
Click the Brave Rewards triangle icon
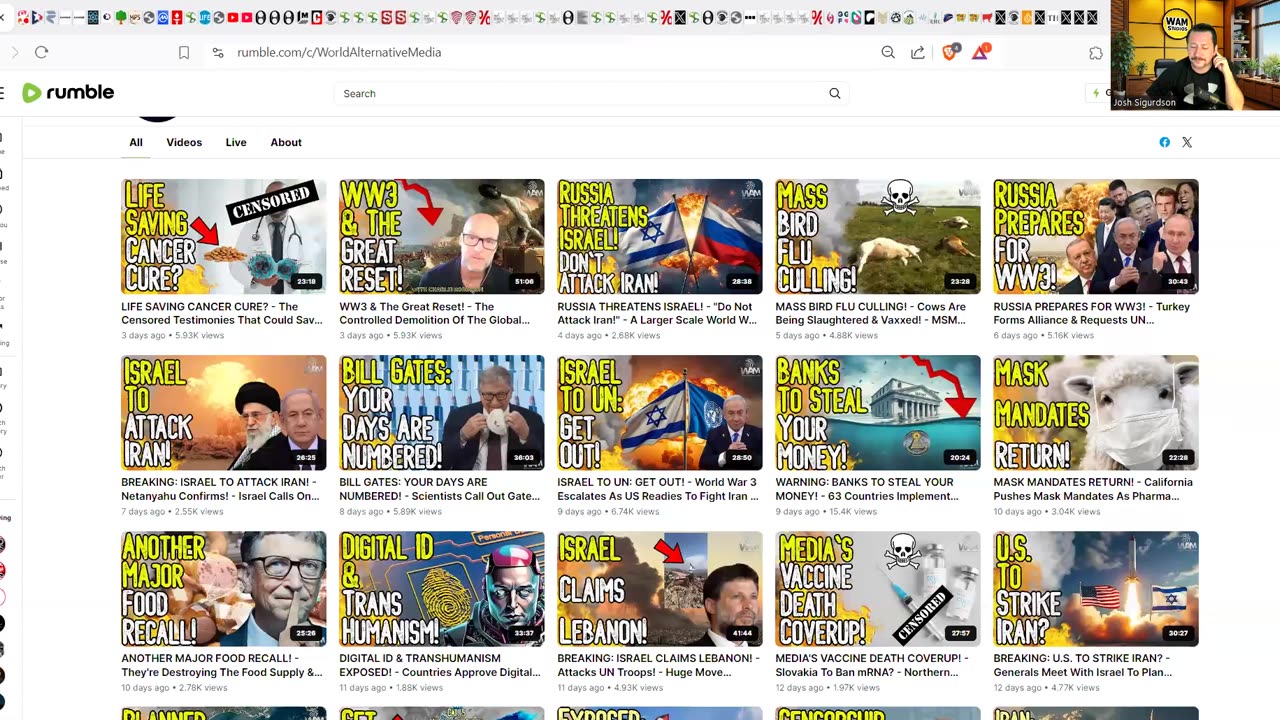click(x=980, y=52)
